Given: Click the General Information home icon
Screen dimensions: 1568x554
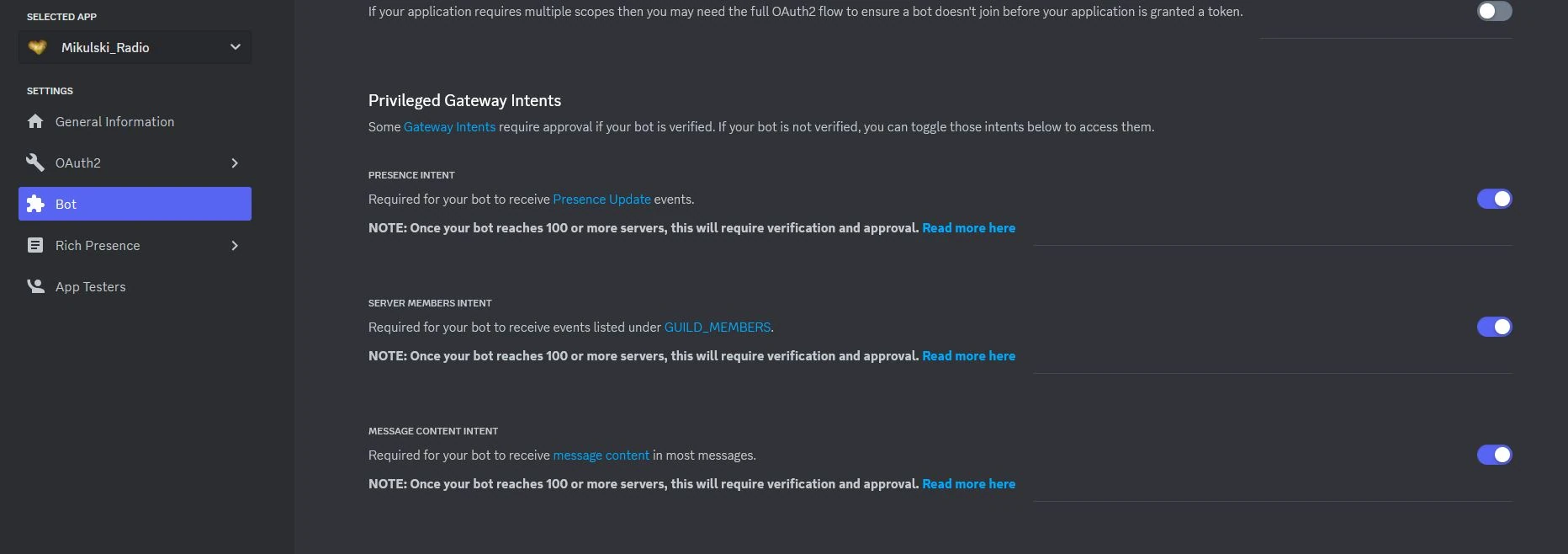Looking at the screenshot, I should [35, 121].
